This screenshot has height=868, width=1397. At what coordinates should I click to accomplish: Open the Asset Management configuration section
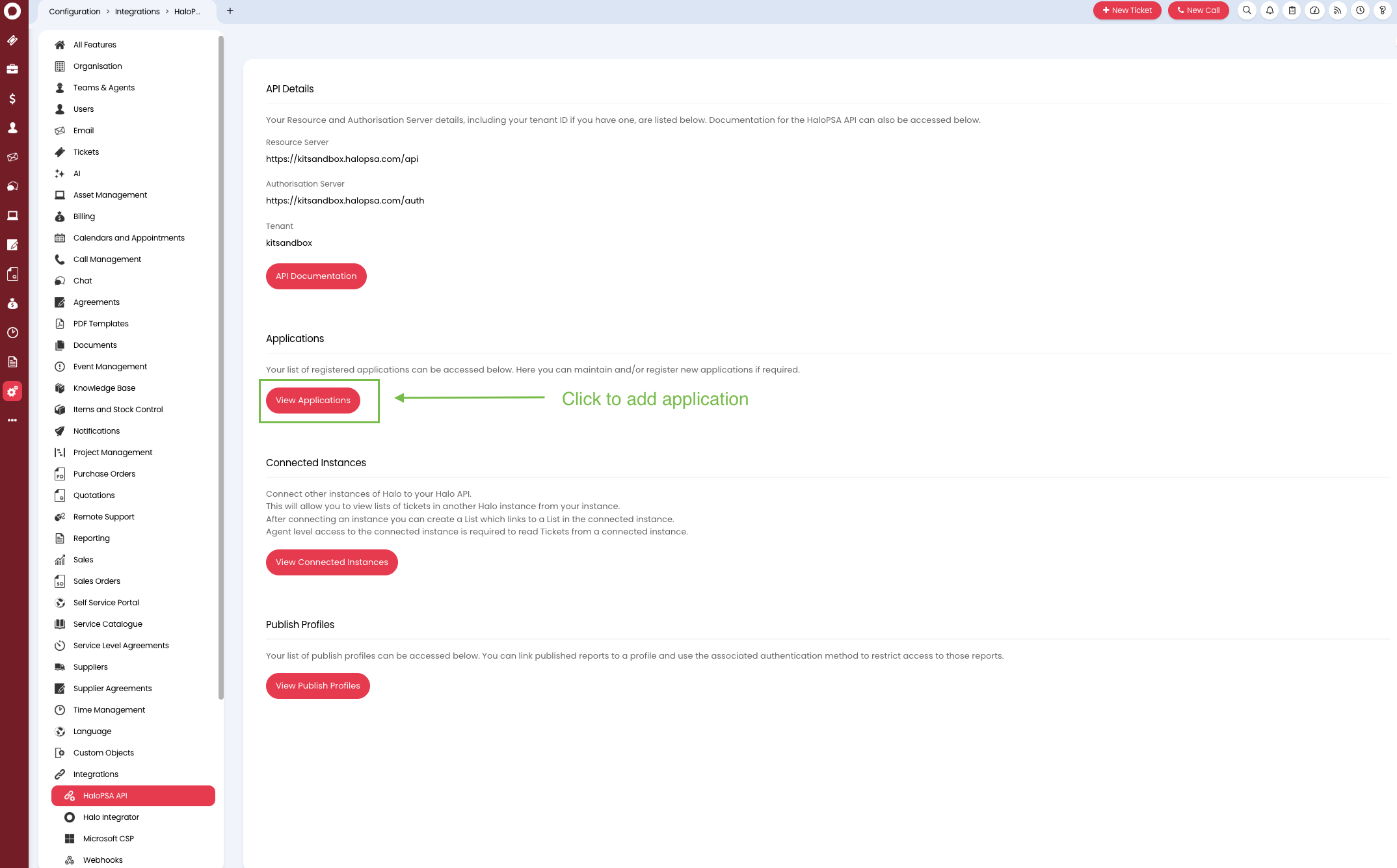[110, 194]
